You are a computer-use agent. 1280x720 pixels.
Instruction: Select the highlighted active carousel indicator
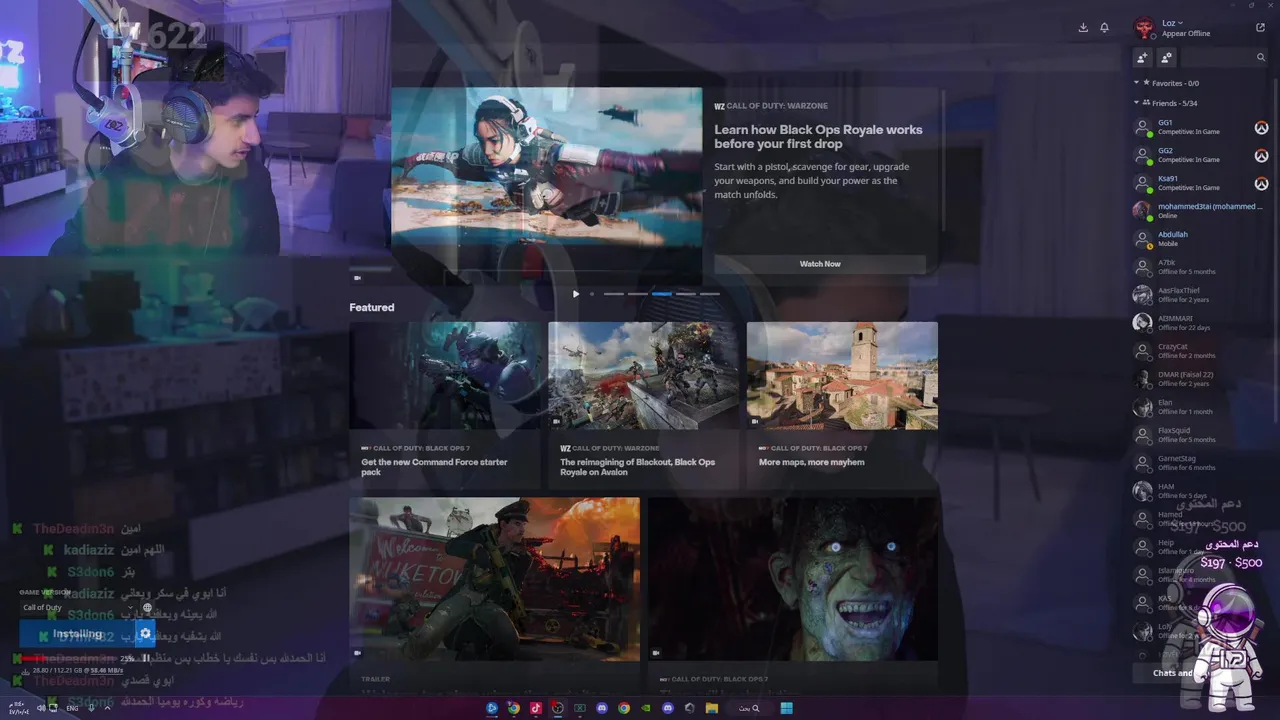[x=662, y=294]
